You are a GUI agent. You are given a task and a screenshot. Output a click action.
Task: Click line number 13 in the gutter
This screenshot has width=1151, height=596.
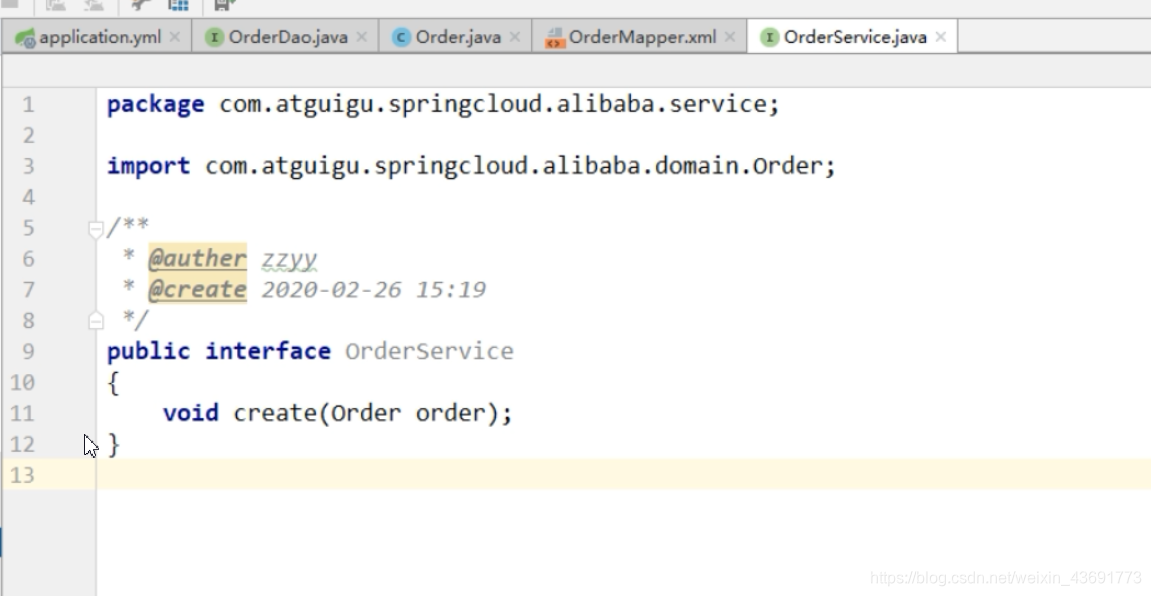coord(22,475)
